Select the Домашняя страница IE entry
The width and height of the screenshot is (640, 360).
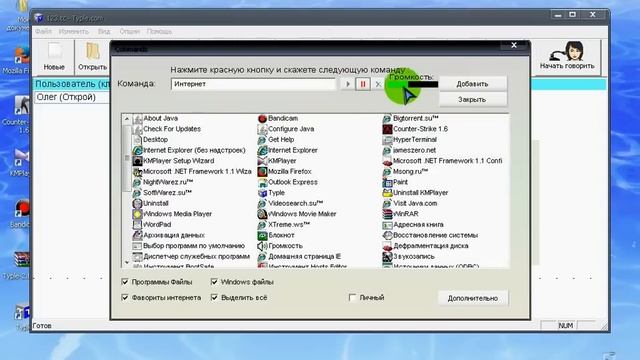(x=299, y=256)
